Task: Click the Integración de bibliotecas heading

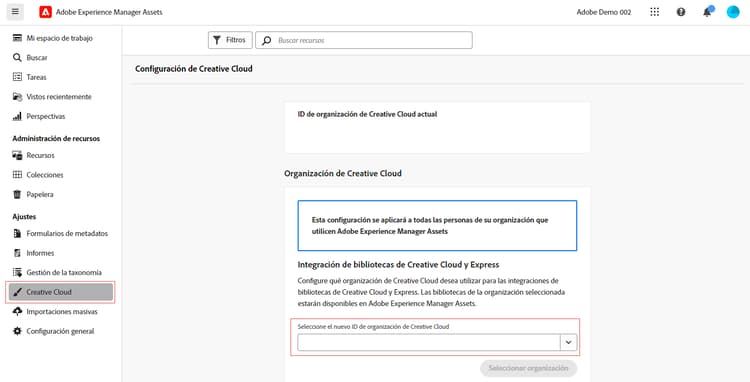Action: (x=398, y=264)
